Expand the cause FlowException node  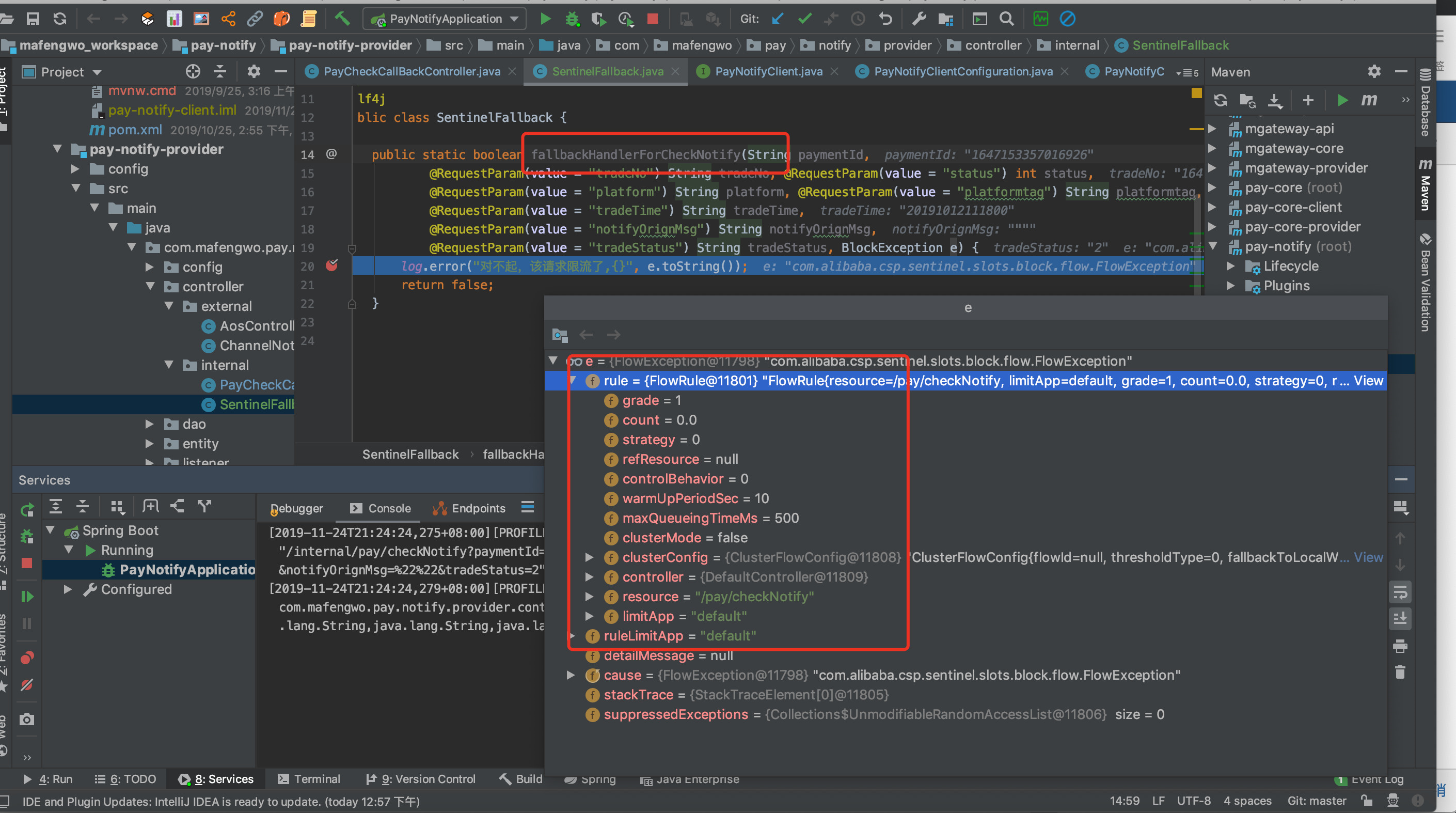[571, 675]
